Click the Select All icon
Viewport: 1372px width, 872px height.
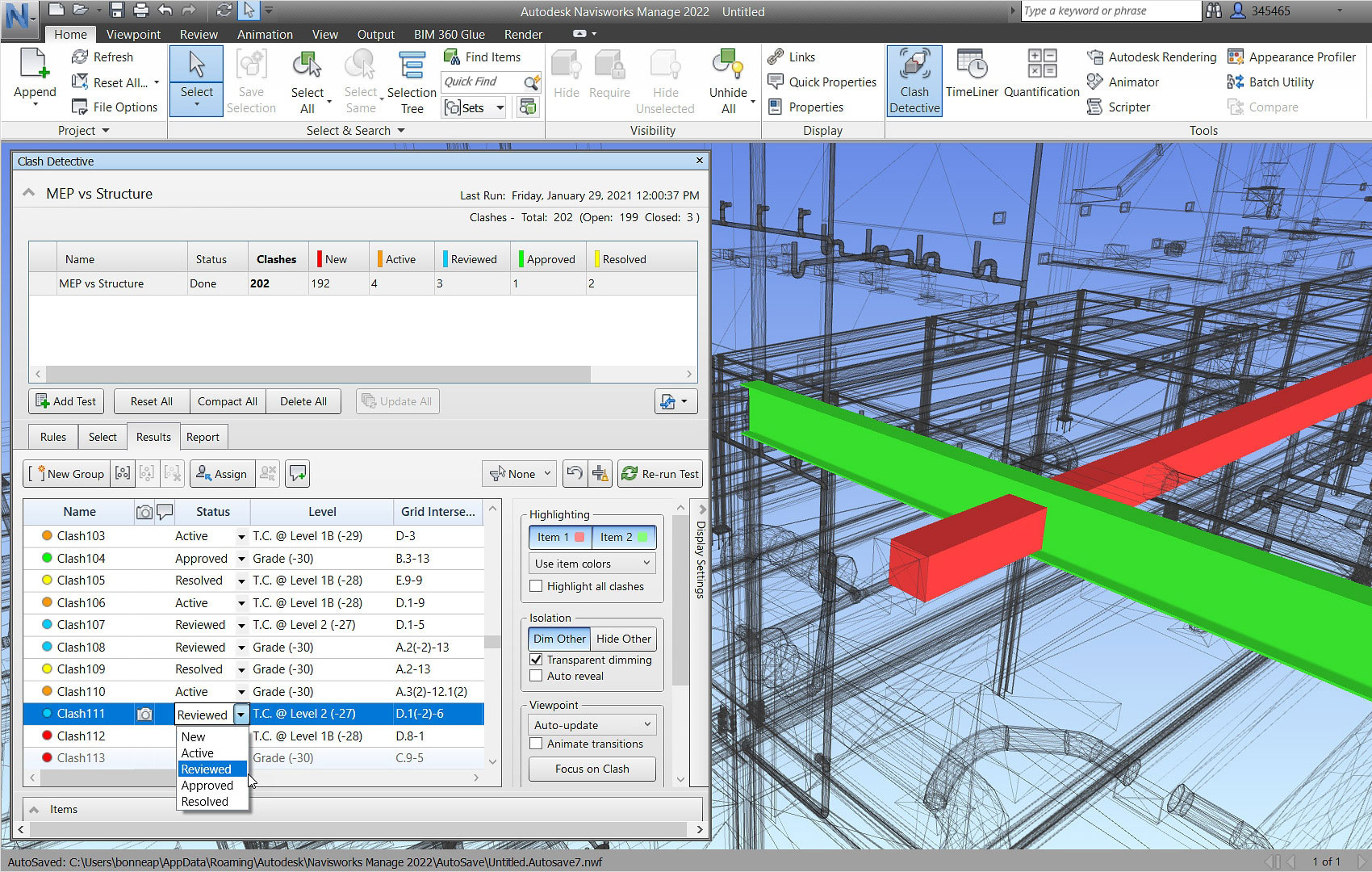pyautogui.click(x=307, y=65)
